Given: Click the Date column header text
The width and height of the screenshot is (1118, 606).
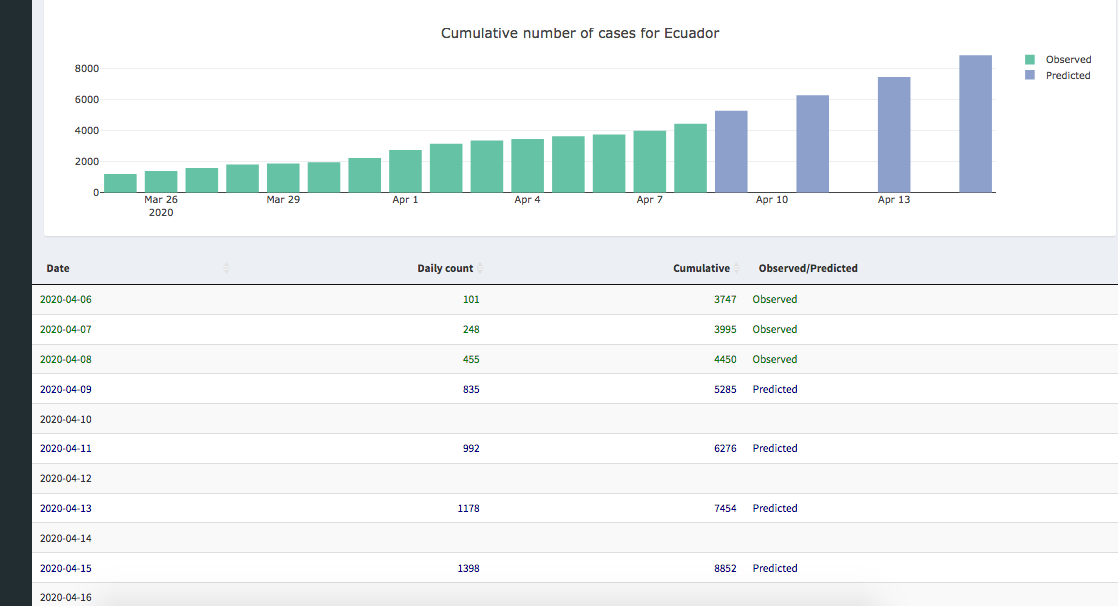Looking at the screenshot, I should (58, 268).
